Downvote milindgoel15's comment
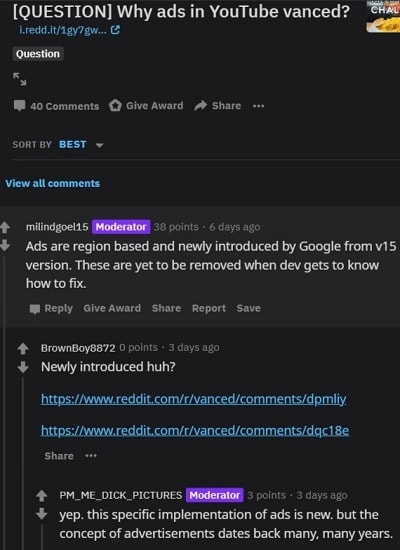Image resolution: width=400 pixels, height=550 pixels. tap(5, 246)
